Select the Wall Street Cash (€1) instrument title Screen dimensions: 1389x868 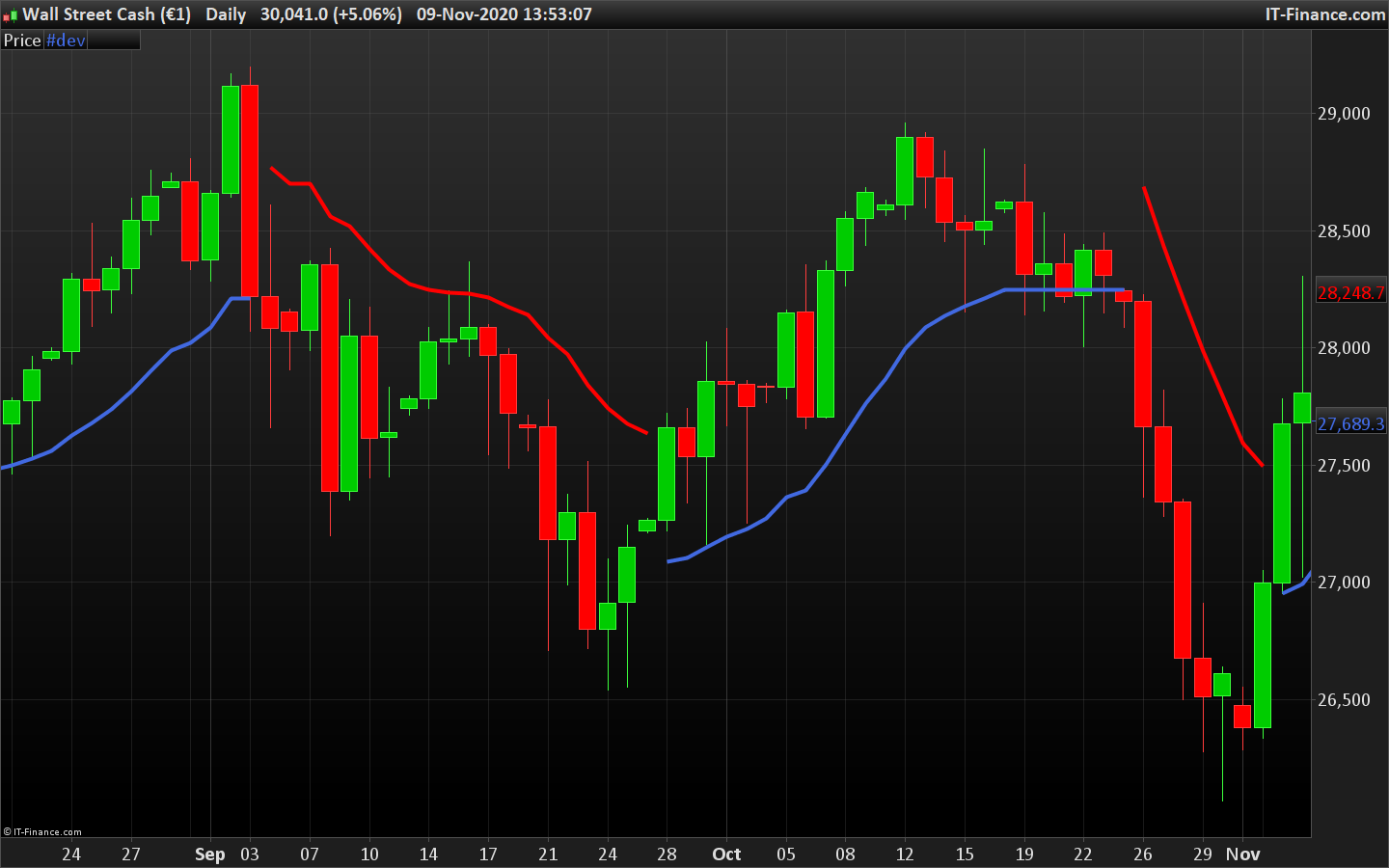(106, 14)
